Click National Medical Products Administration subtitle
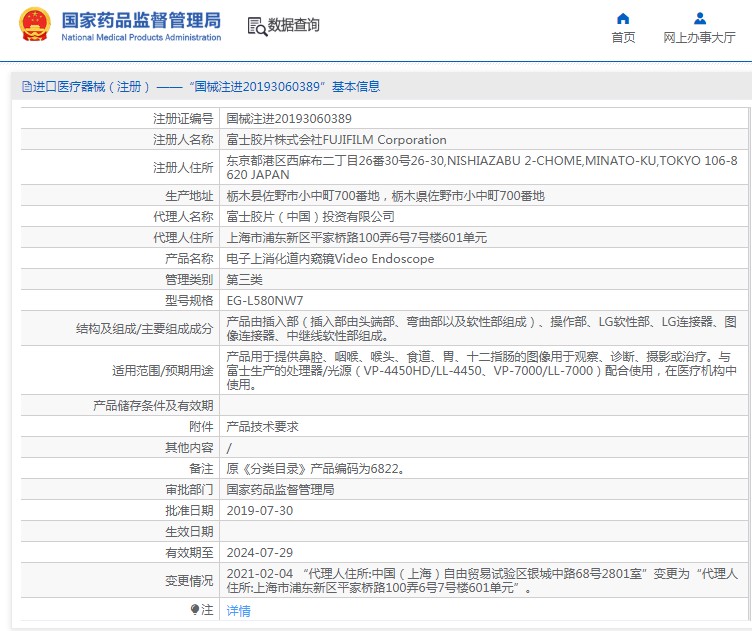Image resolution: width=752 pixels, height=631 pixels. (141, 37)
